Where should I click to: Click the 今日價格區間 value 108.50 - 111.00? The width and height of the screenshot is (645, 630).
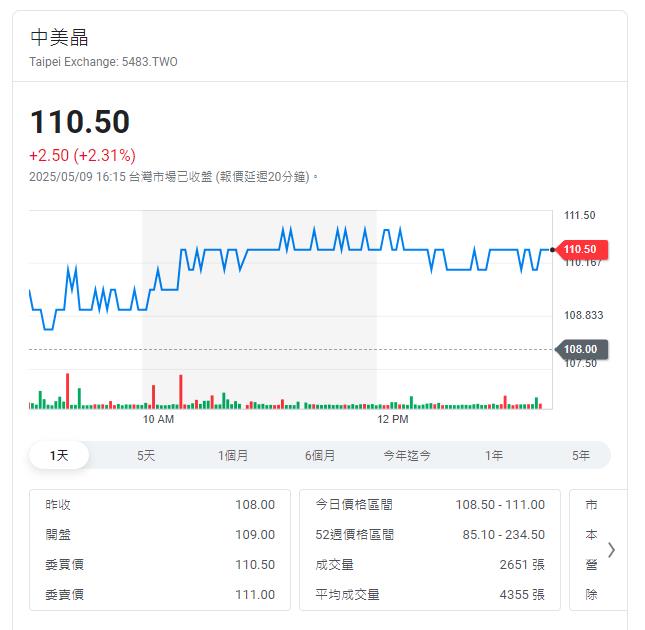coord(500,505)
